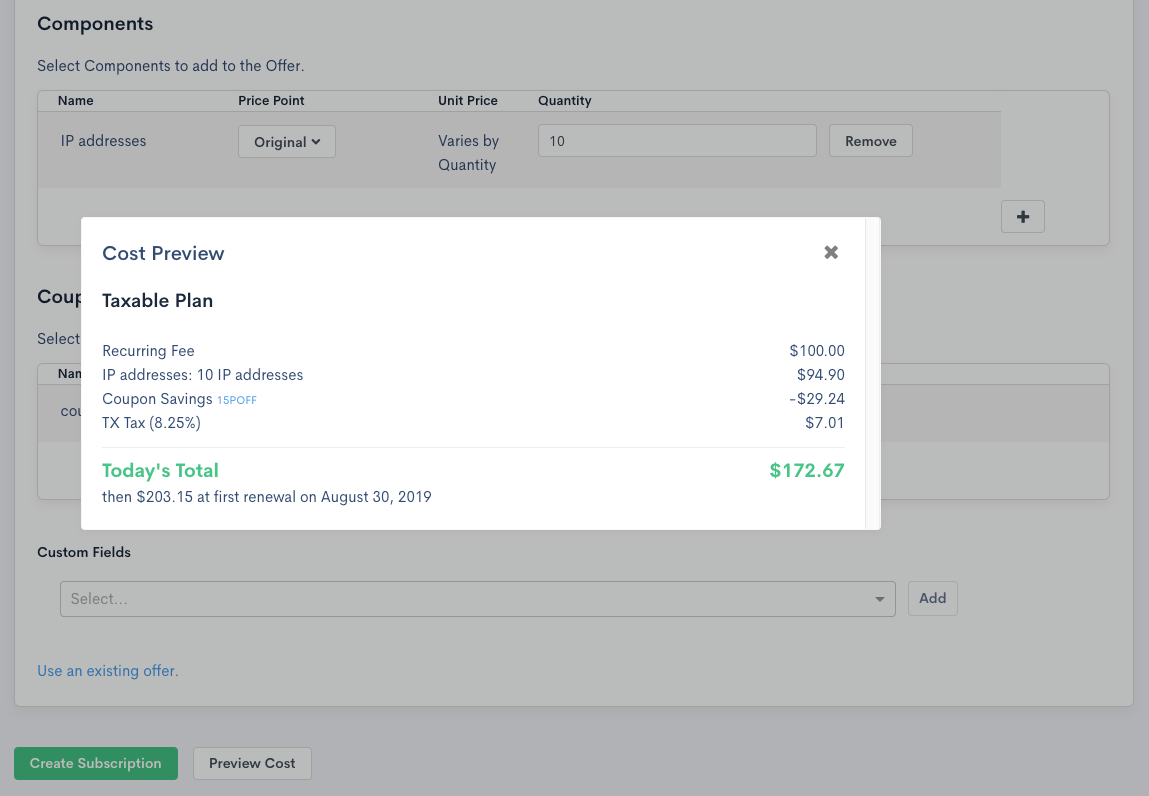Click the Today's Total label
Screen dimensions: 1149x796
pyautogui.click(x=160, y=471)
